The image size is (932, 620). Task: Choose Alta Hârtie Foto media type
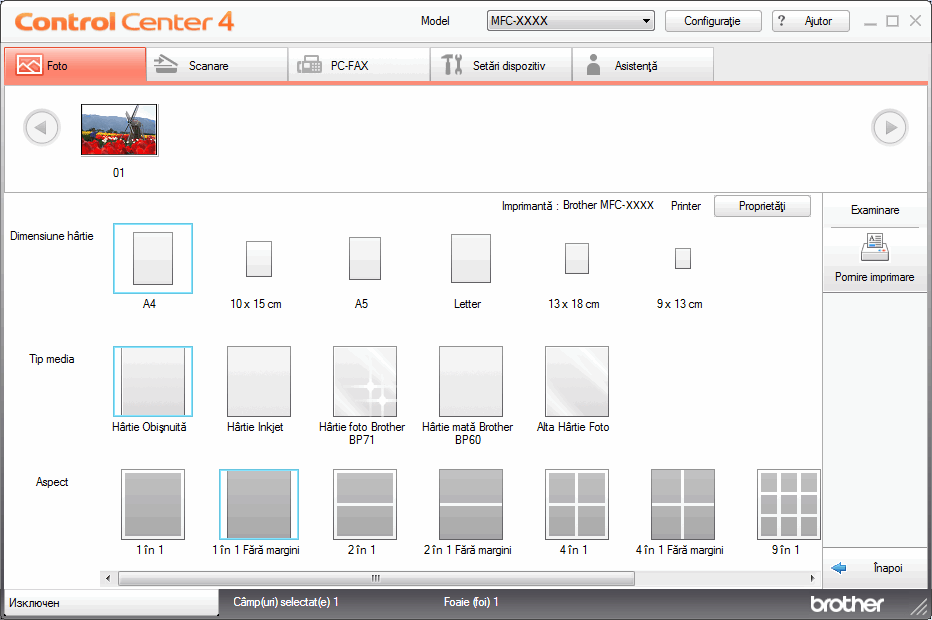point(577,382)
